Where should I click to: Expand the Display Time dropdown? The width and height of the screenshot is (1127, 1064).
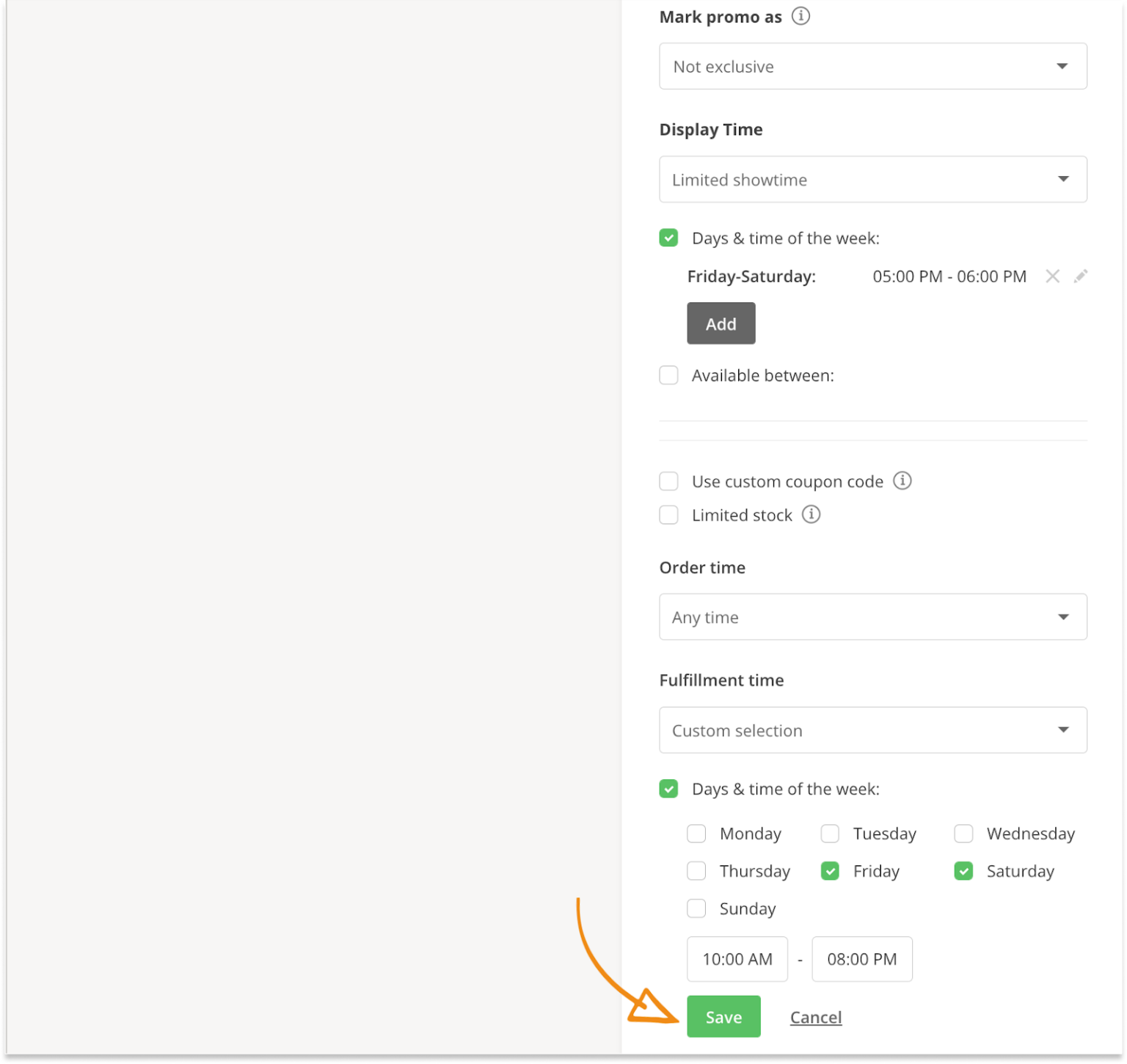(x=872, y=179)
